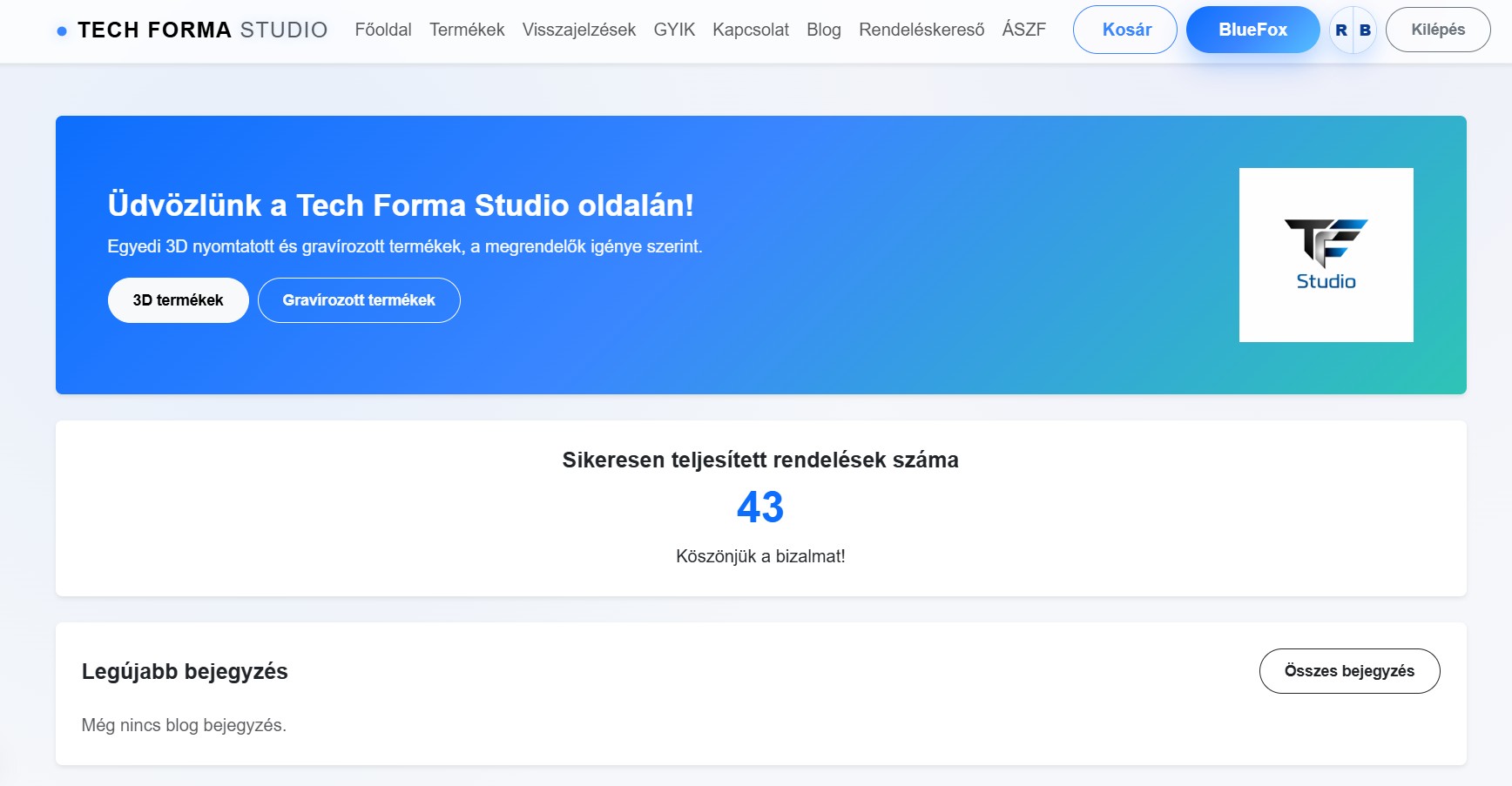The height and width of the screenshot is (786, 1512).
Task: Open the Rendeléskereső page
Action: [921, 30]
